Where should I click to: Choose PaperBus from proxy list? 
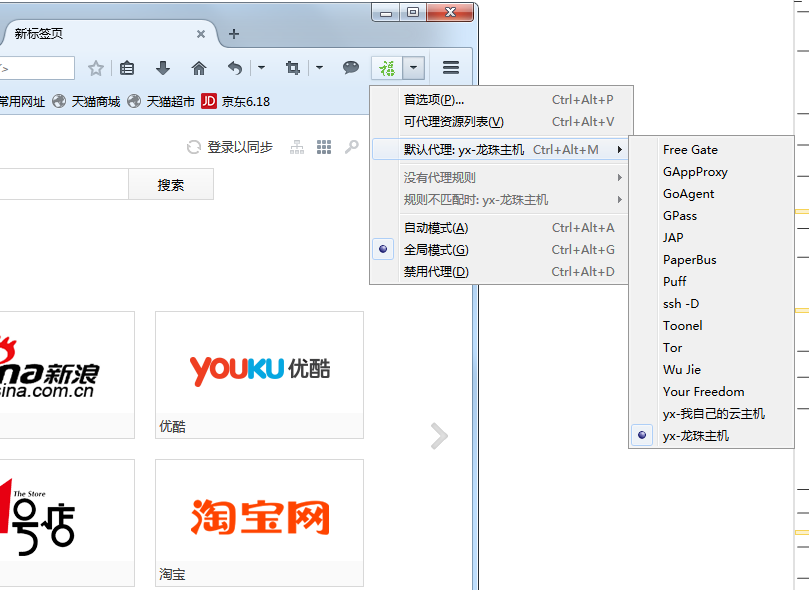711,260
